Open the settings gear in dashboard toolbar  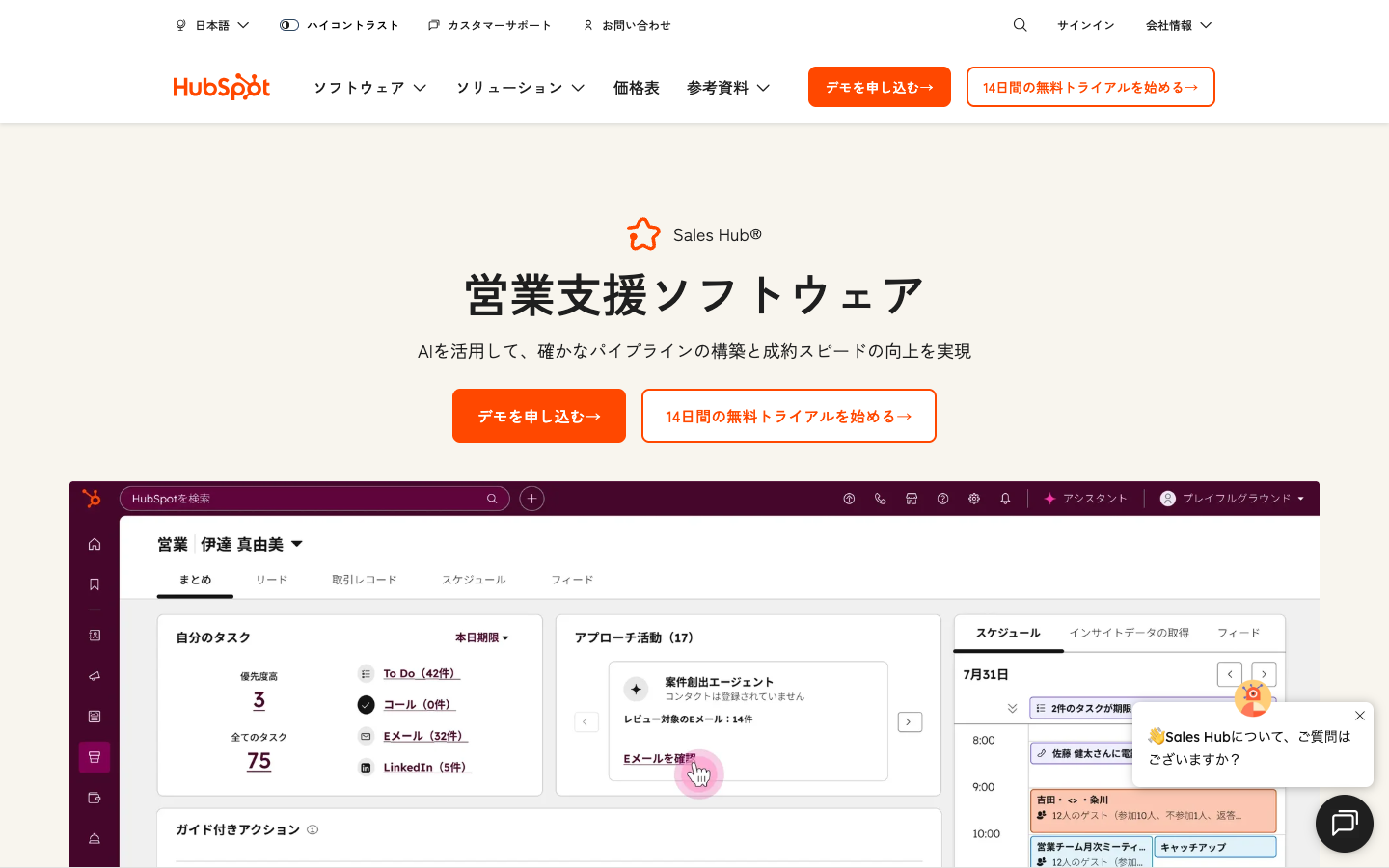coord(974,499)
